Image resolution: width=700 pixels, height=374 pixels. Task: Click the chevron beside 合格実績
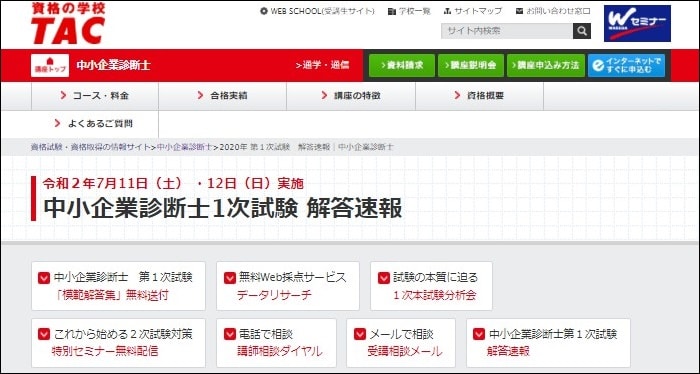(200, 95)
